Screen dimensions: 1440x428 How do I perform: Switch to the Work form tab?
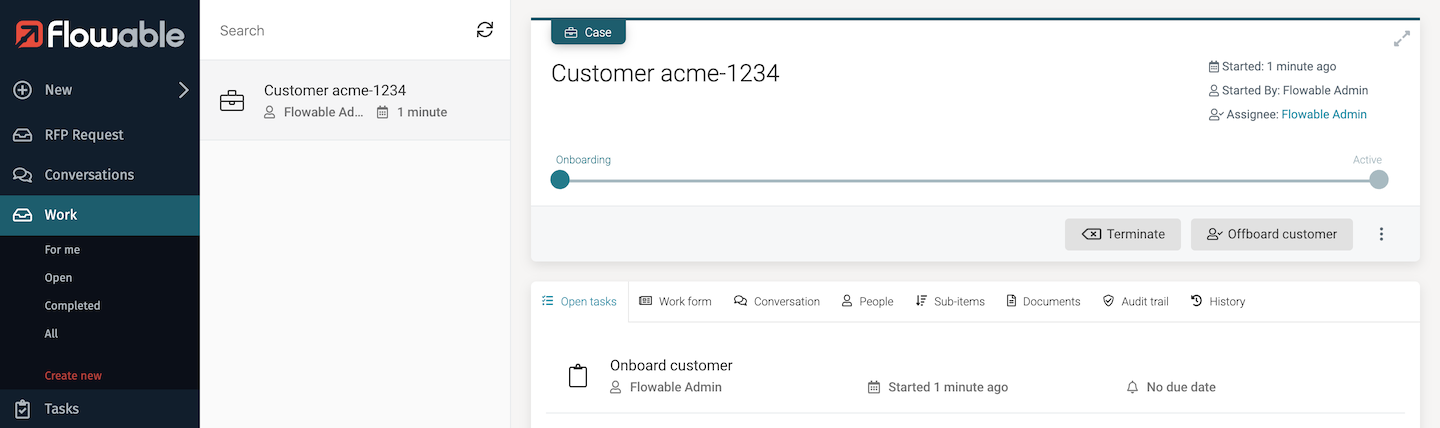point(675,301)
